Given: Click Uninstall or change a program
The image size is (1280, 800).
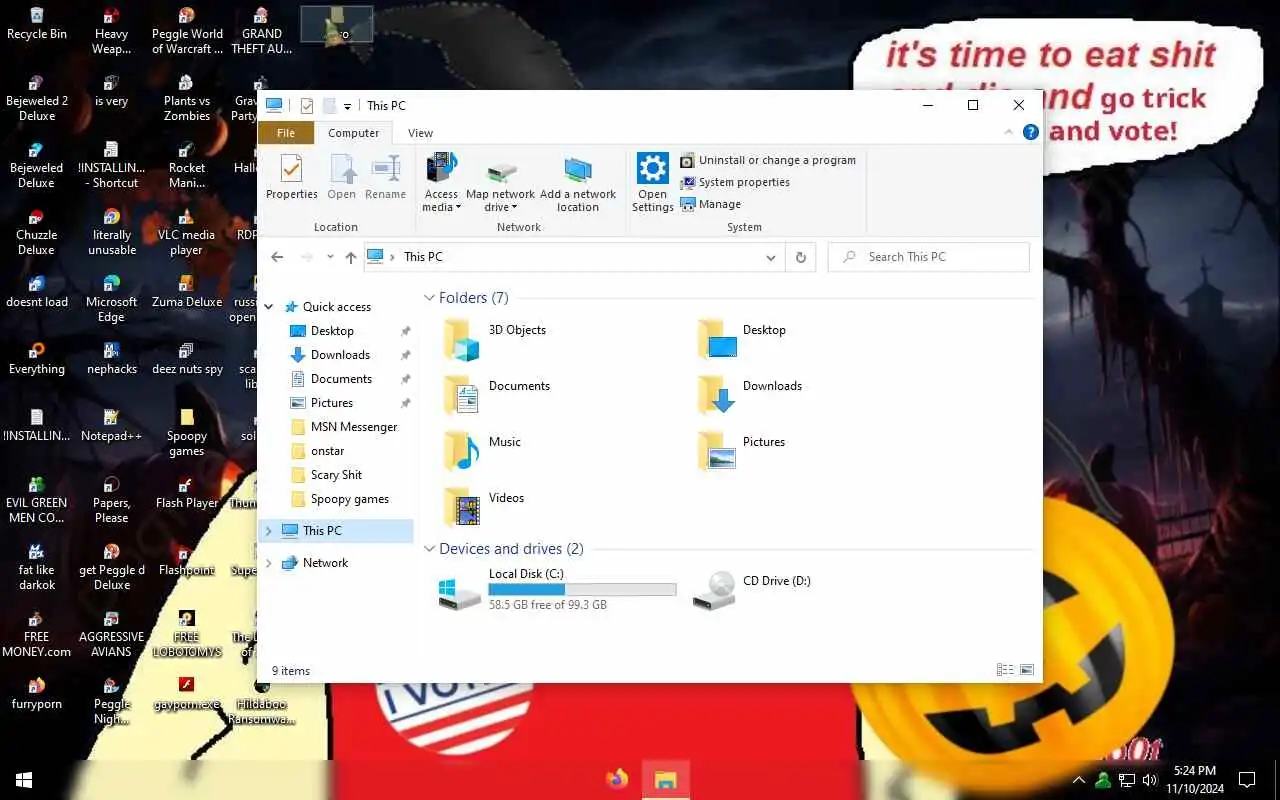Looking at the screenshot, I should [x=768, y=160].
